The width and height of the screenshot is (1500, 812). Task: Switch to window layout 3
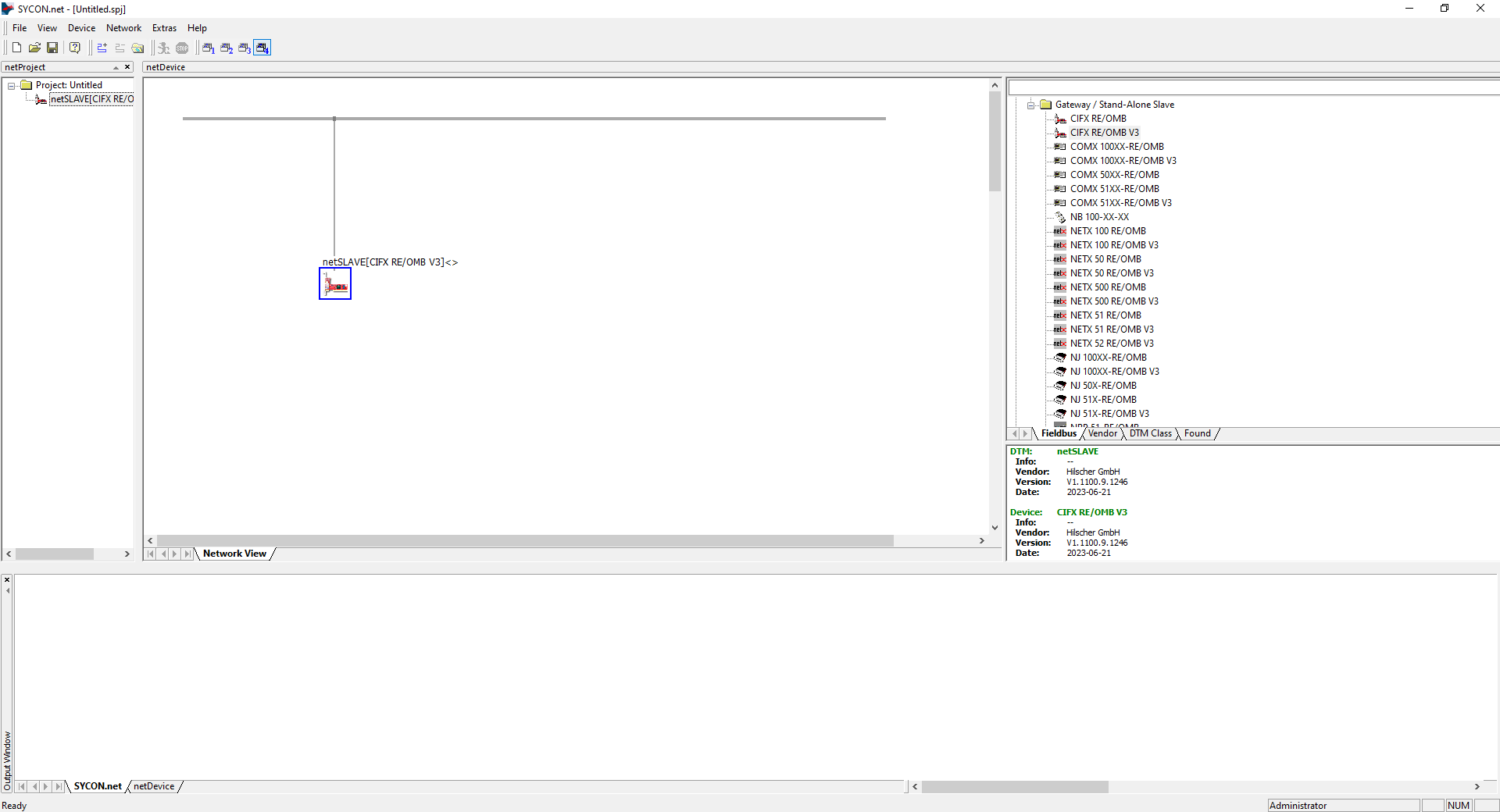[245, 48]
